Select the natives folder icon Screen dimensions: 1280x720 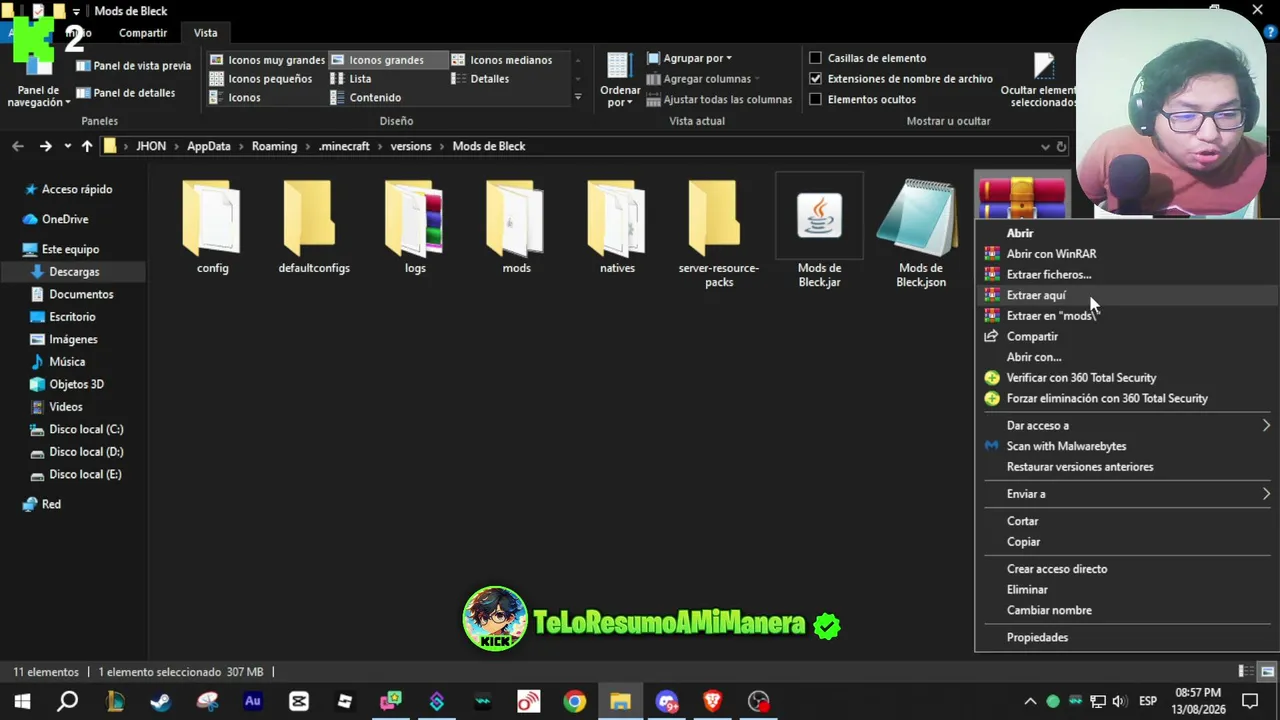coord(617,218)
